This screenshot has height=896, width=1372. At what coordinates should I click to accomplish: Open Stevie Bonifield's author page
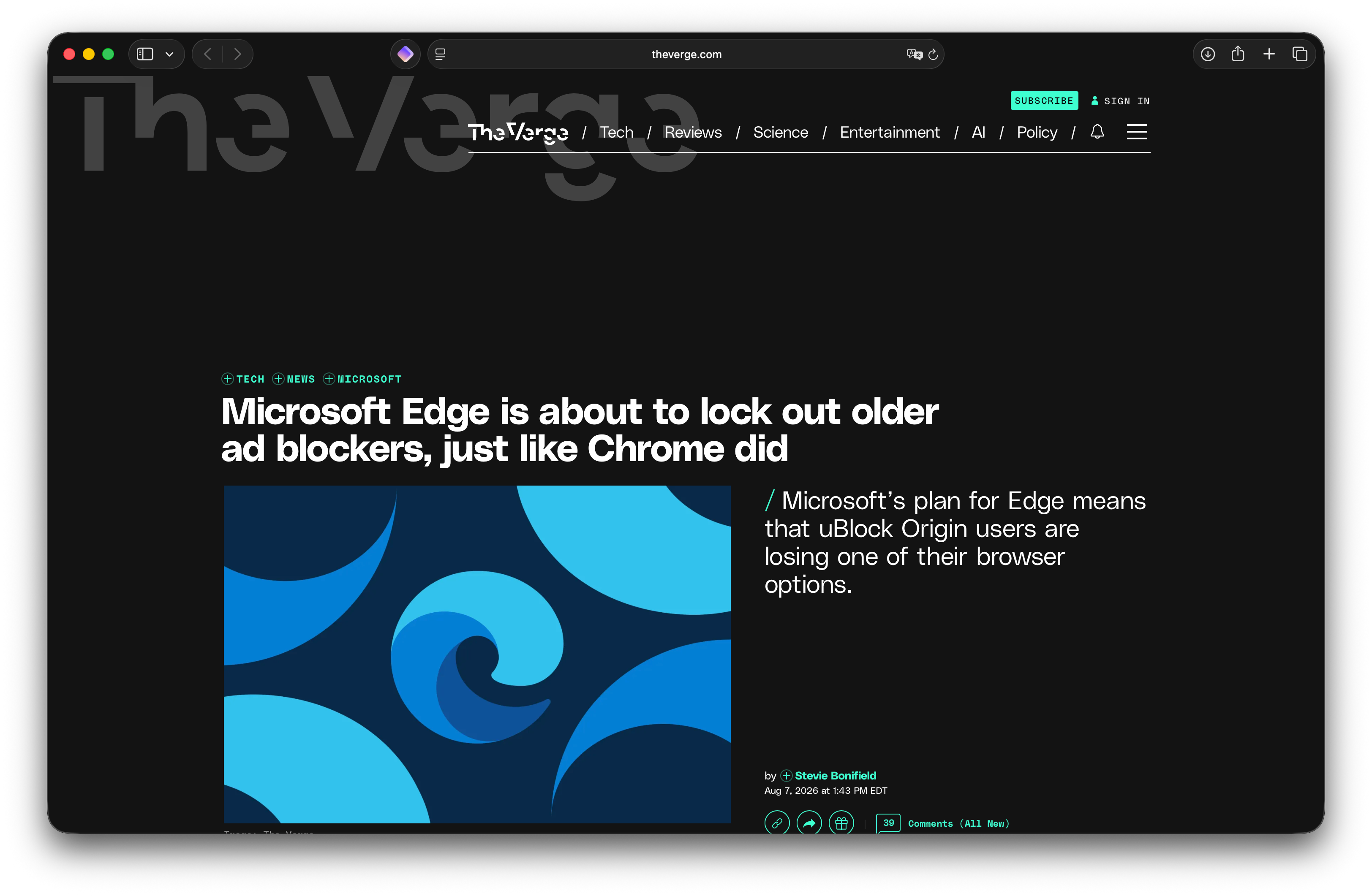click(x=835, y=776)
